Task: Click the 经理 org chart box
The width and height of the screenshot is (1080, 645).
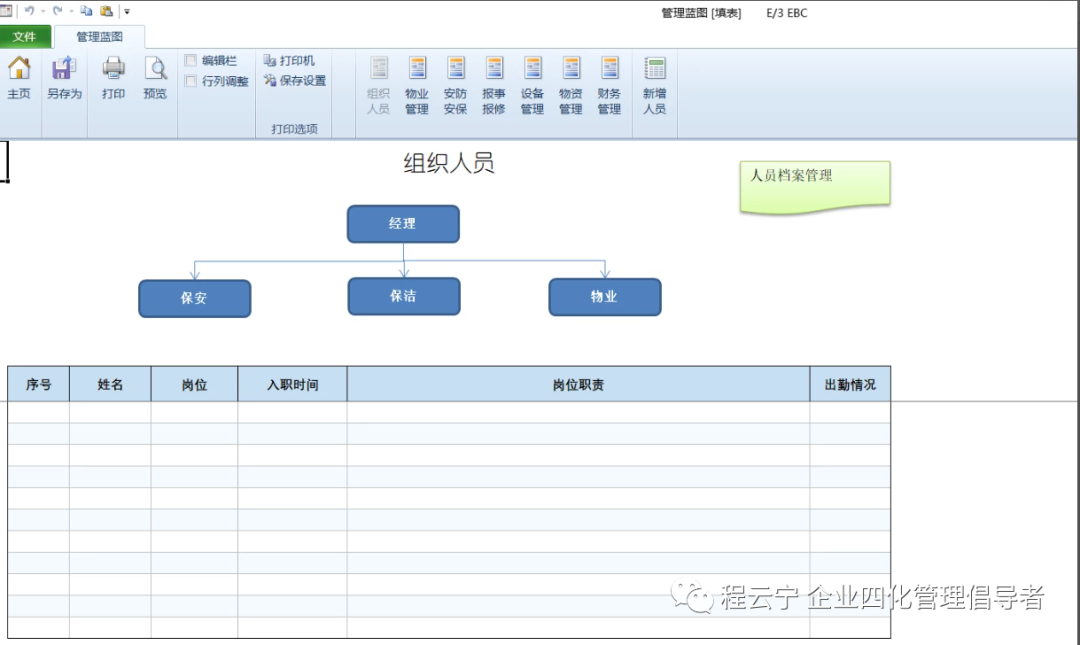Action: [403, 223]
